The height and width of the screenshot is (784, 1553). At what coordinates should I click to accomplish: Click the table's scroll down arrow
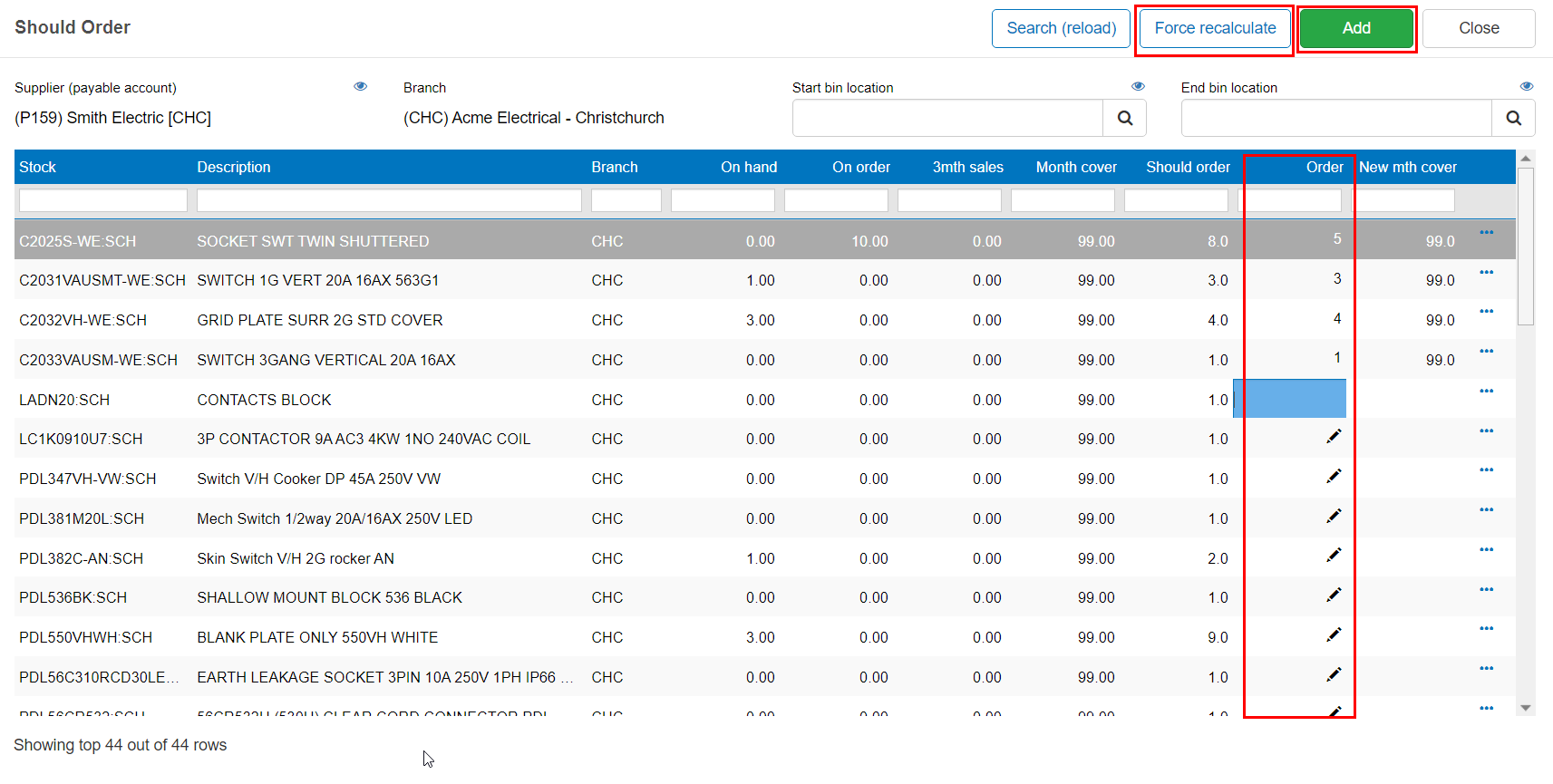point(1526,708)
